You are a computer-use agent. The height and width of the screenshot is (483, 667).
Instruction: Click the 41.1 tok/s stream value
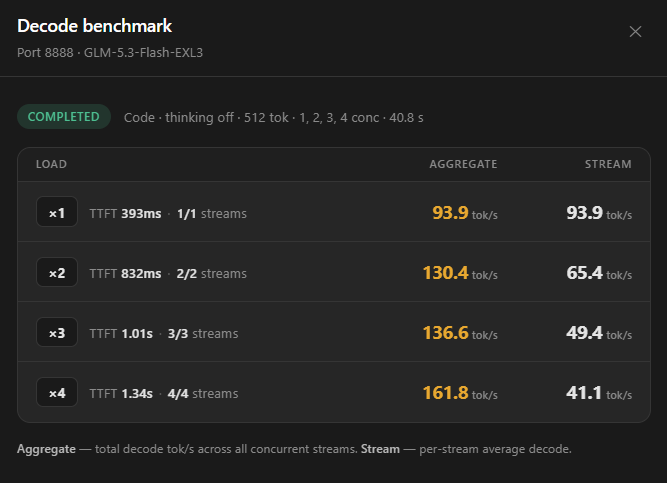pyautogui.click(x=599, y=393)
